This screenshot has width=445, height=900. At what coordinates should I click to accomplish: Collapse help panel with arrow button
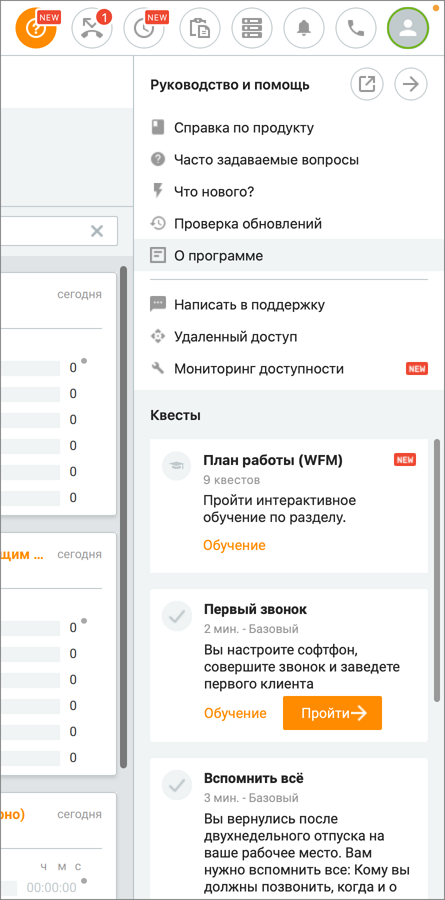(411, 85)
